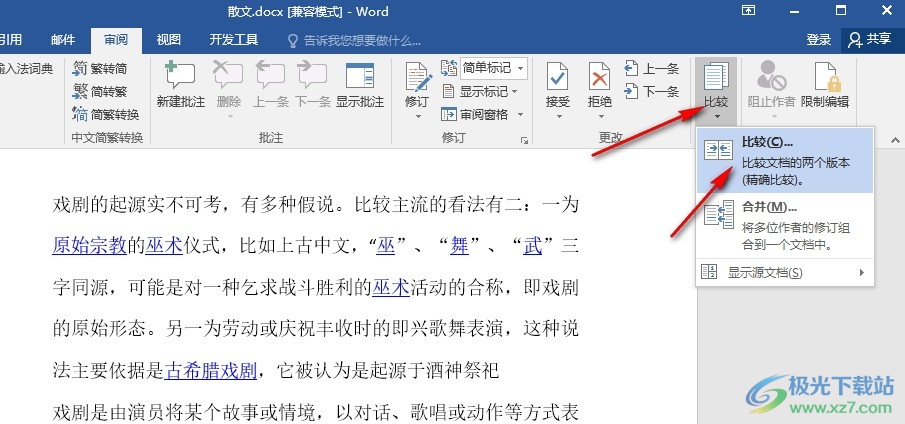This screenshot has width=905, height=424.
Task: Click the 共享 share icon
Action: [855, 39]
